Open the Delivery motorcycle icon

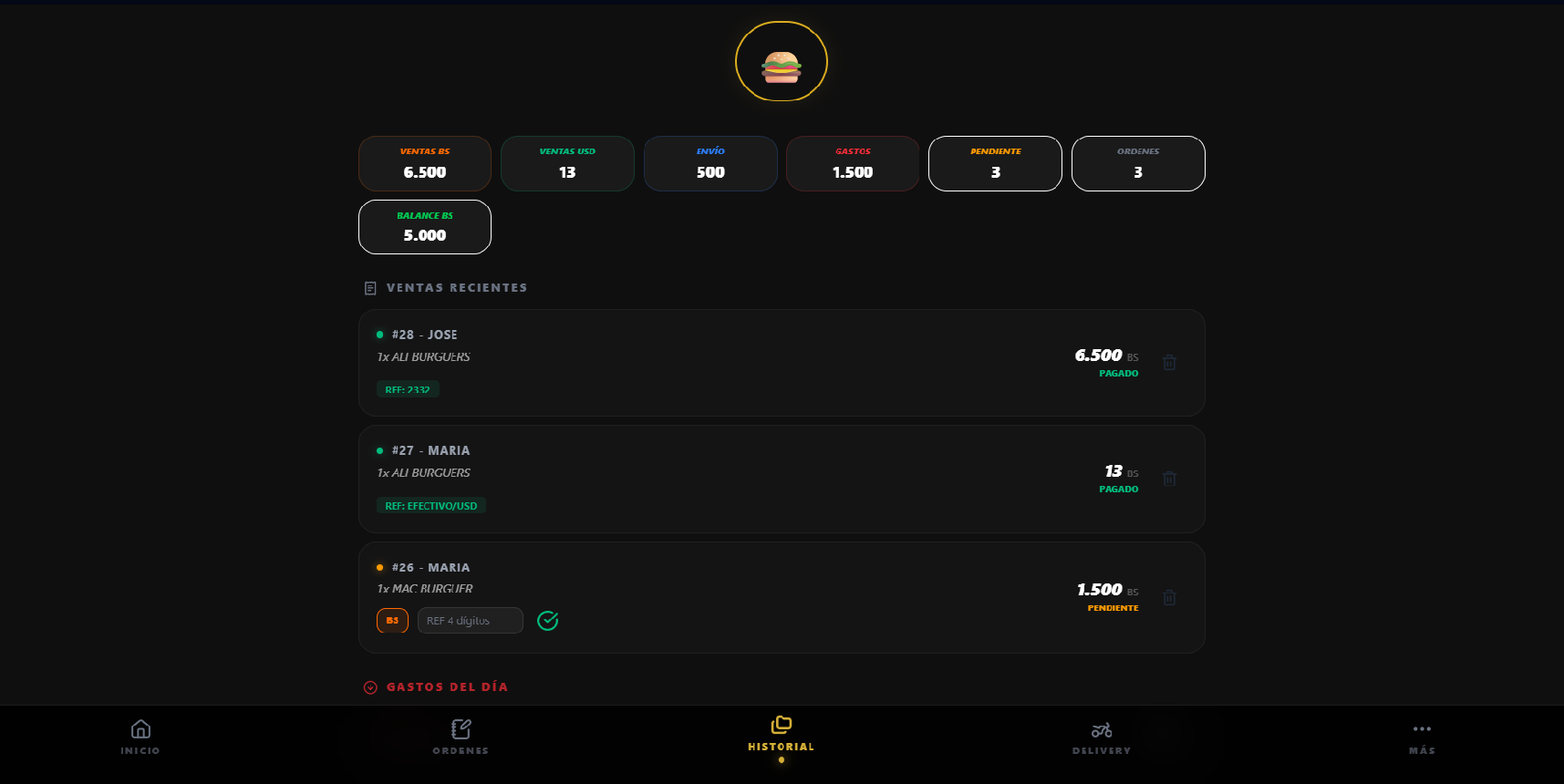click(x=1102, y=738)
